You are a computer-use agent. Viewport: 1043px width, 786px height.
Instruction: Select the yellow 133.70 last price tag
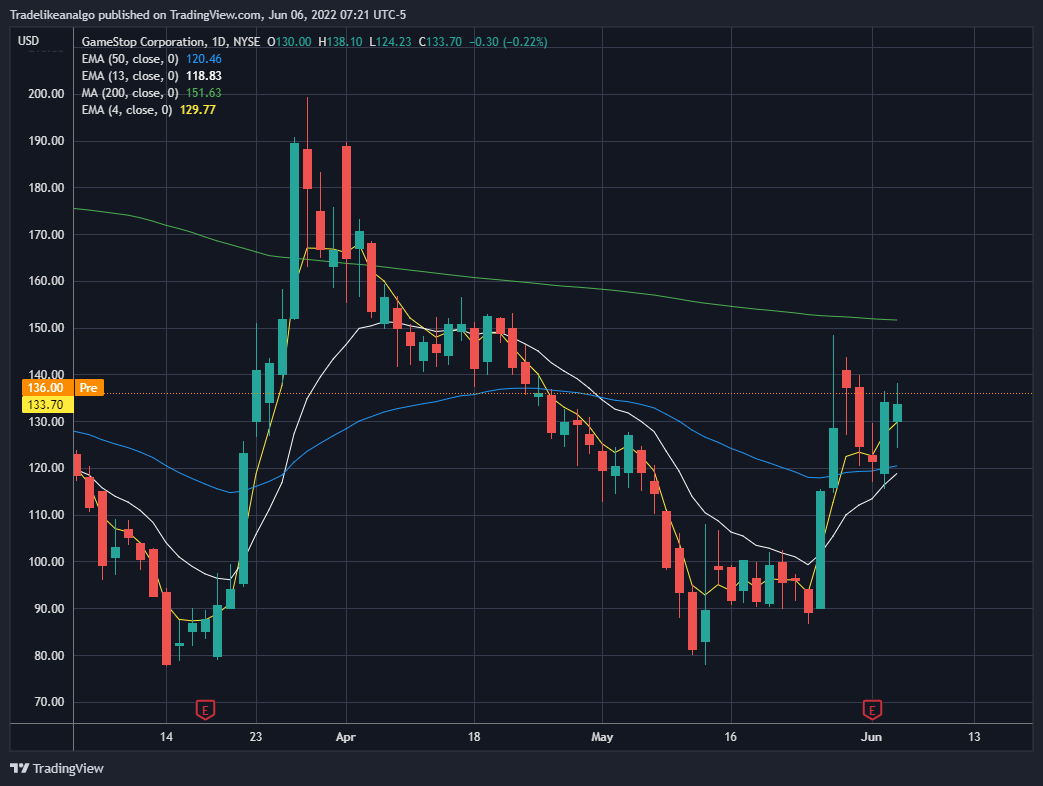(x=46, y=404)
